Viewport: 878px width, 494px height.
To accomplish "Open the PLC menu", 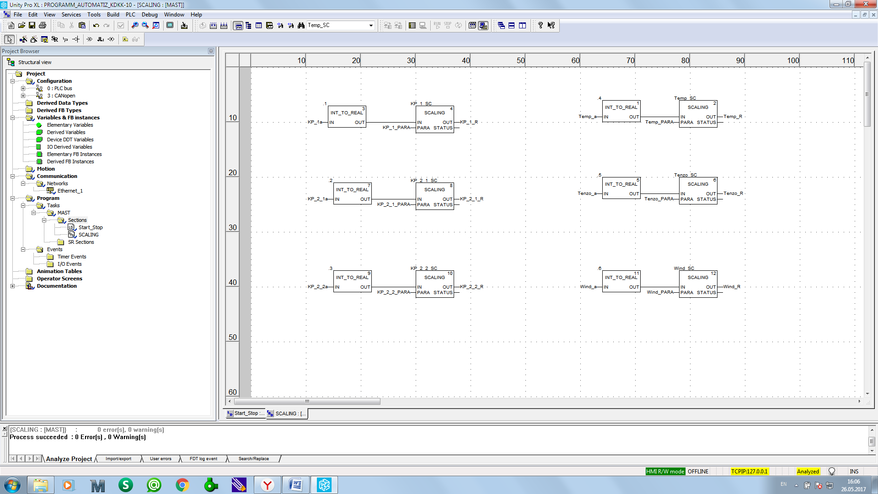I will click(x=130, y=15).
